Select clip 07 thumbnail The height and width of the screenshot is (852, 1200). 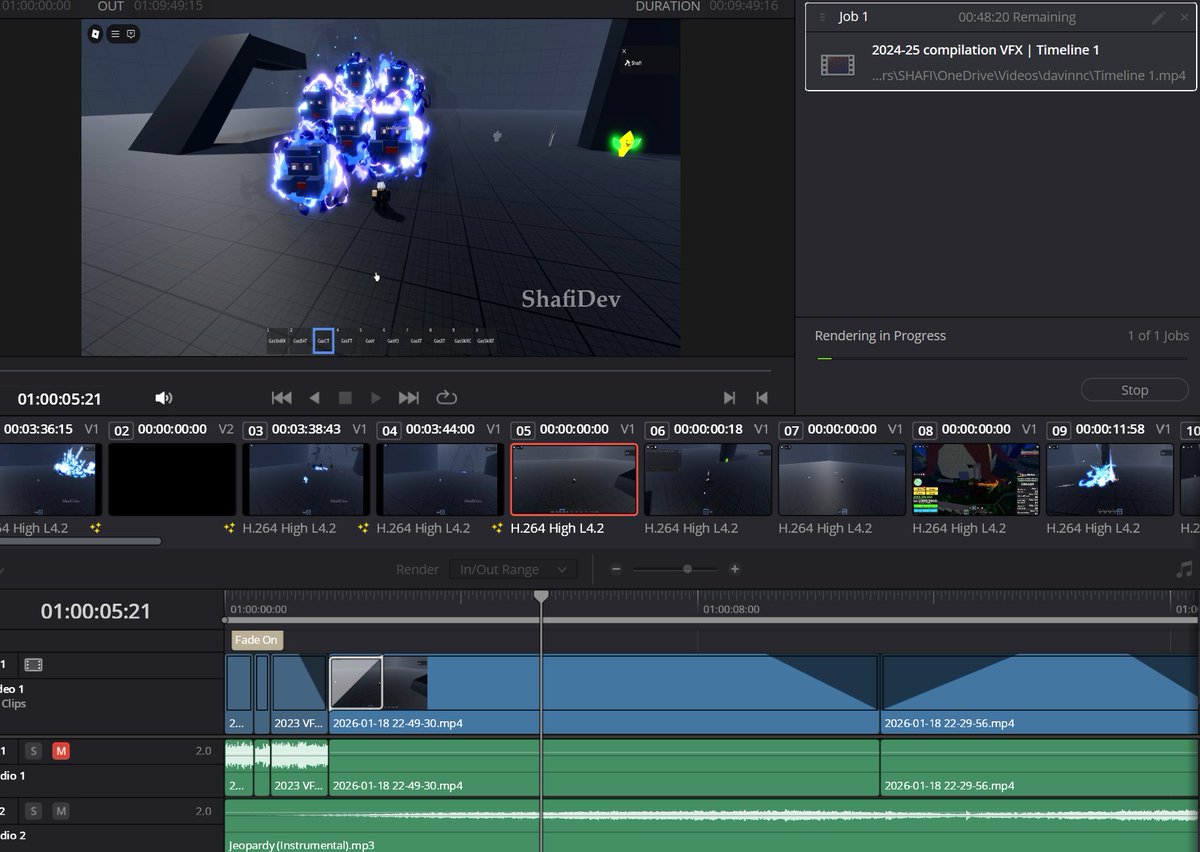click(842, 480)
